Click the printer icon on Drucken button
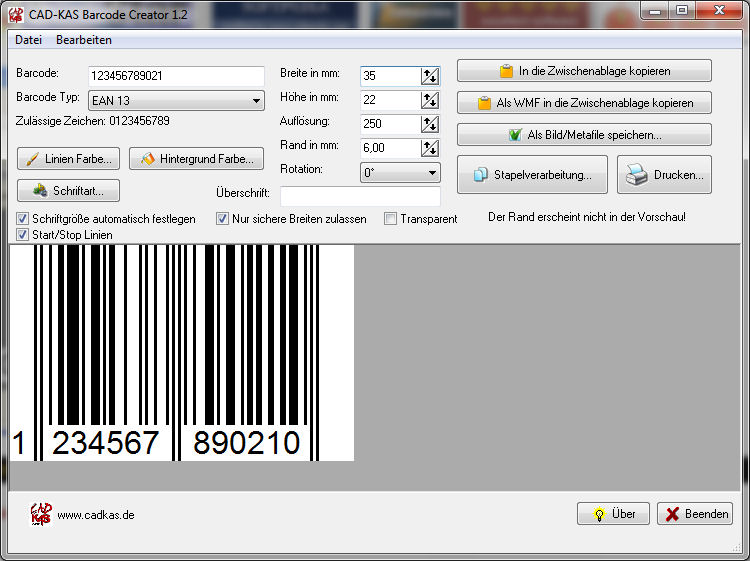Image resolution: width=750 pixels, height=561 pixels. (x=637, y=175)
